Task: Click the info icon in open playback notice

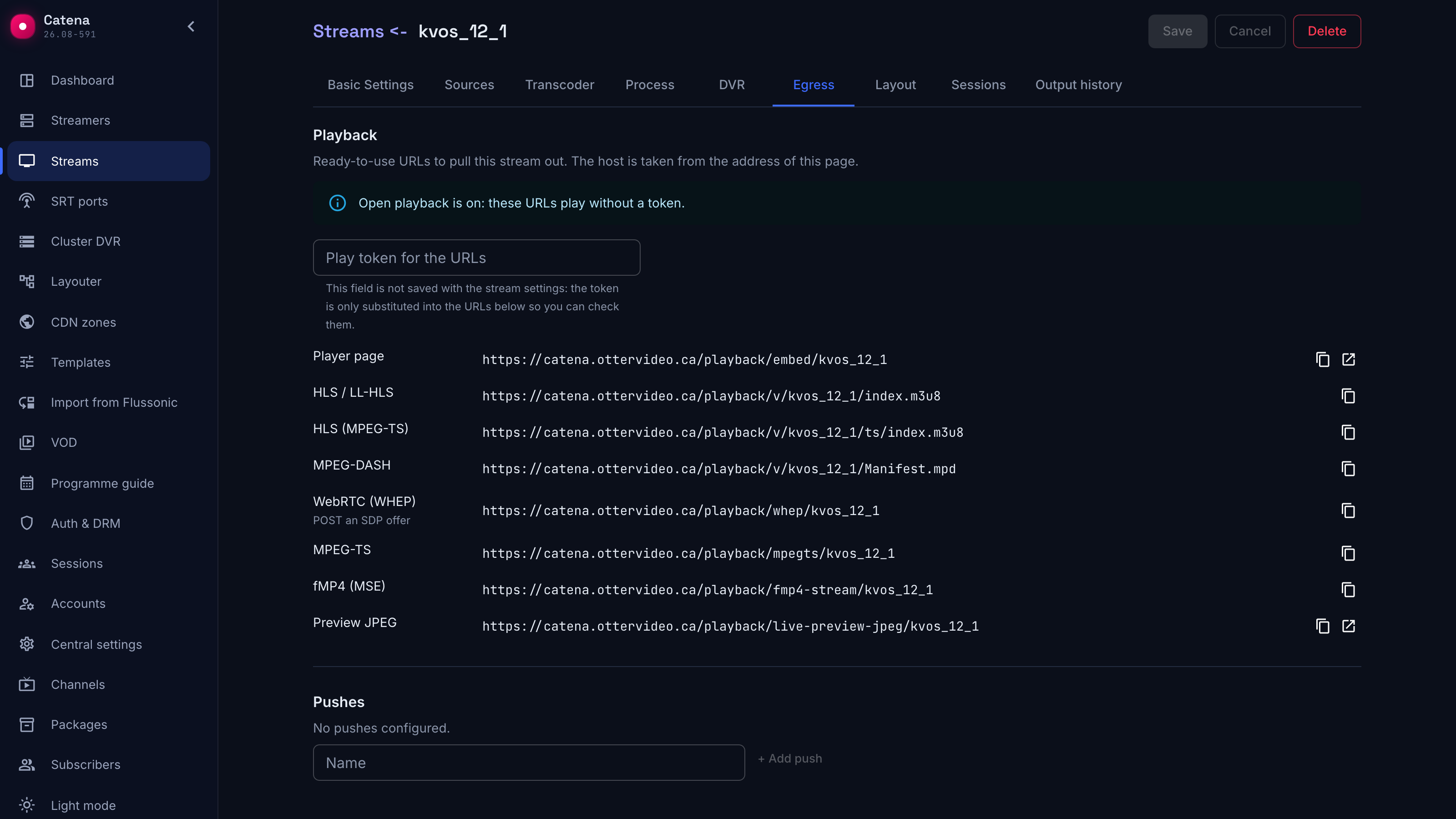Action: click(x=338, y=203)
